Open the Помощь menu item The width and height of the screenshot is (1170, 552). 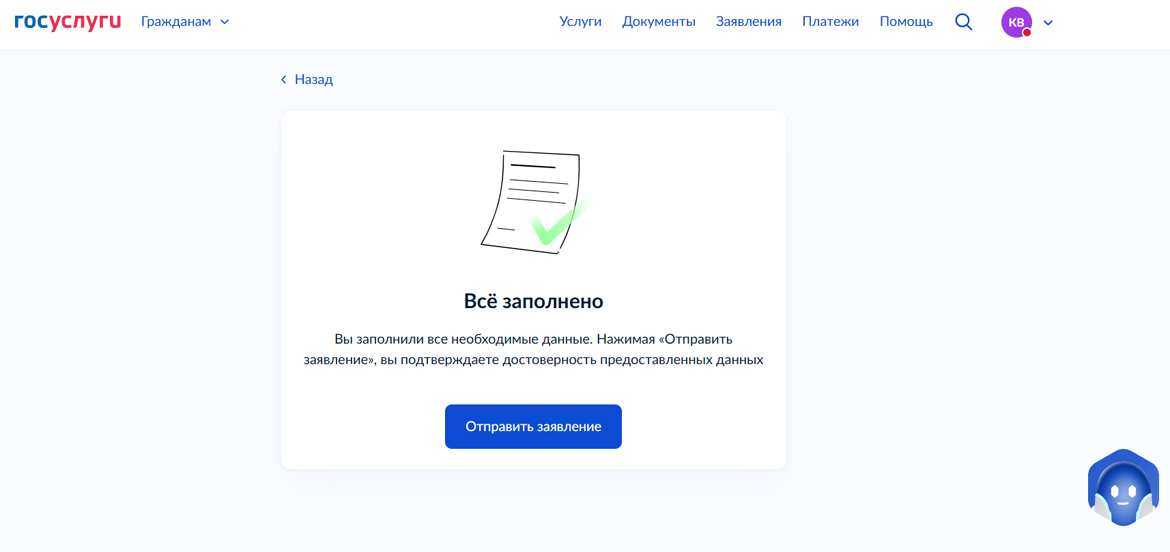click(906, 22)
